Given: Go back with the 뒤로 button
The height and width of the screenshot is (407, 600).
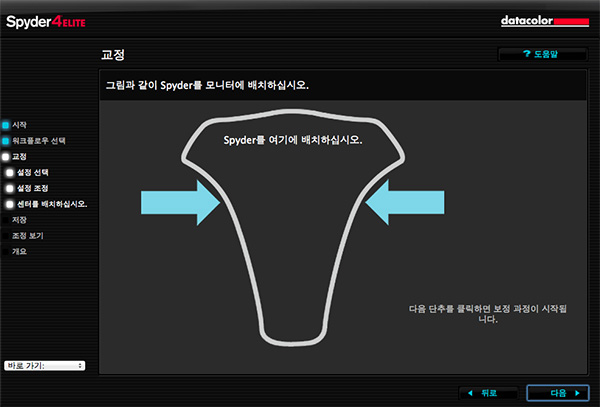Looking at the screenshot, I should point(487,392).
